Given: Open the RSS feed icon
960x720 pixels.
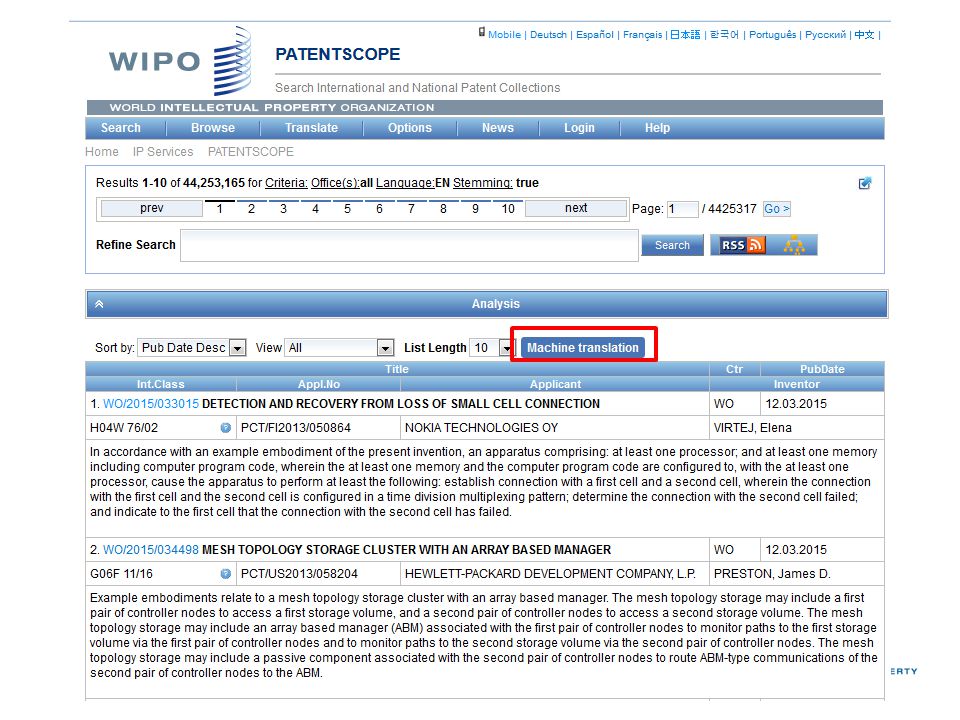Looking at the screenshot, I should click(743, 245).
